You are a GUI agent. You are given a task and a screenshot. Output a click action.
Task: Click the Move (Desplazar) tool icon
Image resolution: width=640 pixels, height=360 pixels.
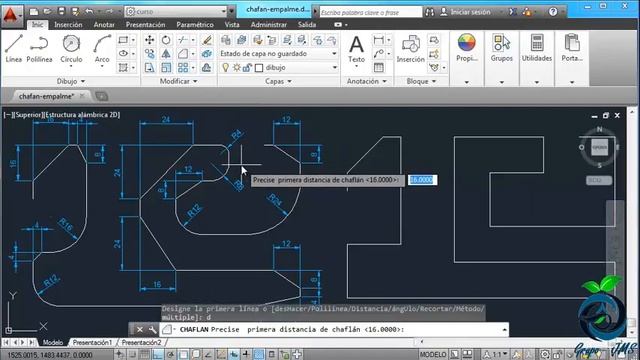149,40
